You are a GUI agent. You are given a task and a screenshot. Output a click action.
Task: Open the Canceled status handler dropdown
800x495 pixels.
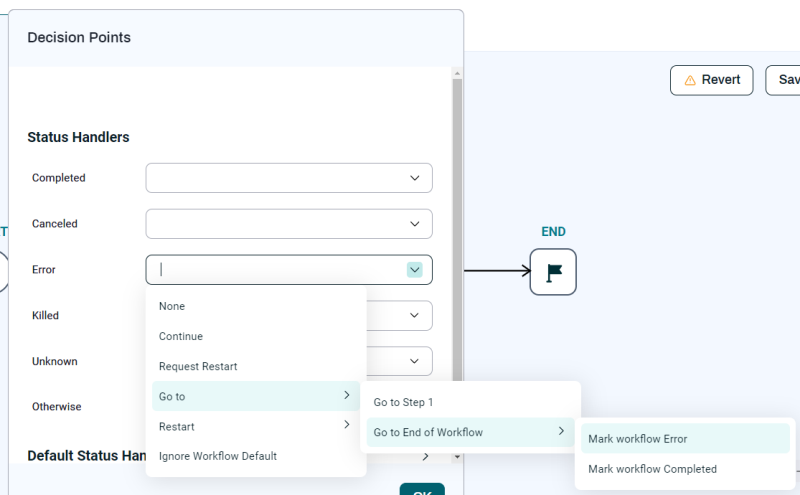pos(289,224)
